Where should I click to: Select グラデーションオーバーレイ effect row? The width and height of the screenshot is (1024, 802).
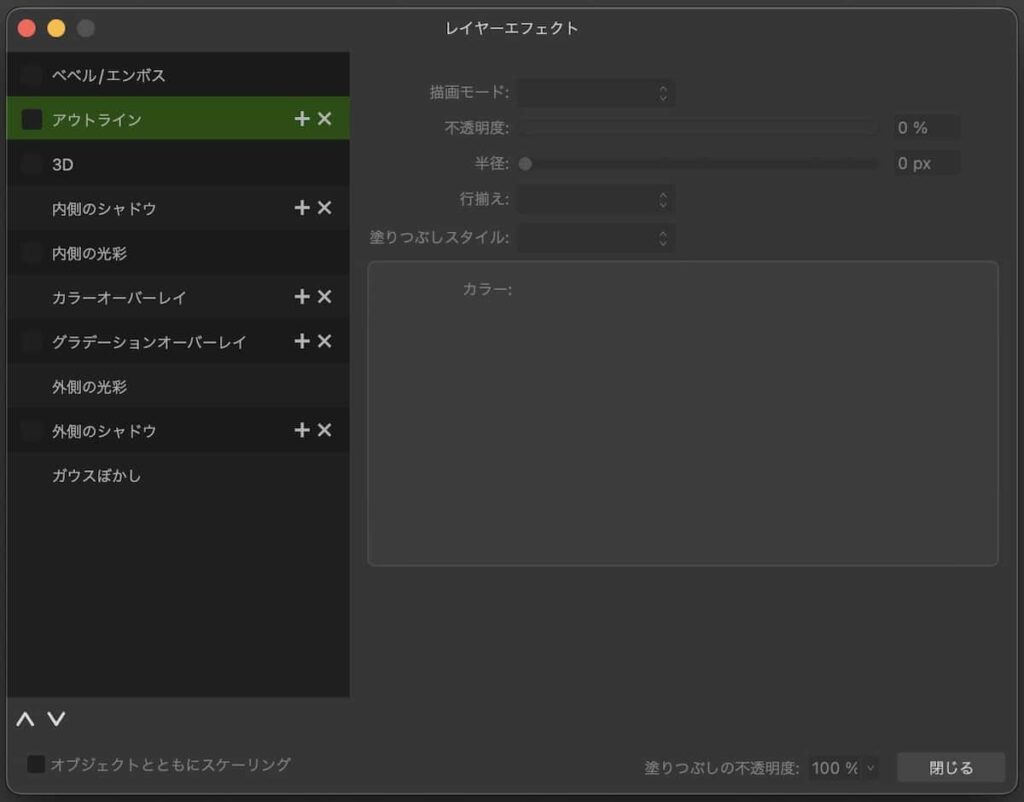pyautogui.click(x=178, y=342)
